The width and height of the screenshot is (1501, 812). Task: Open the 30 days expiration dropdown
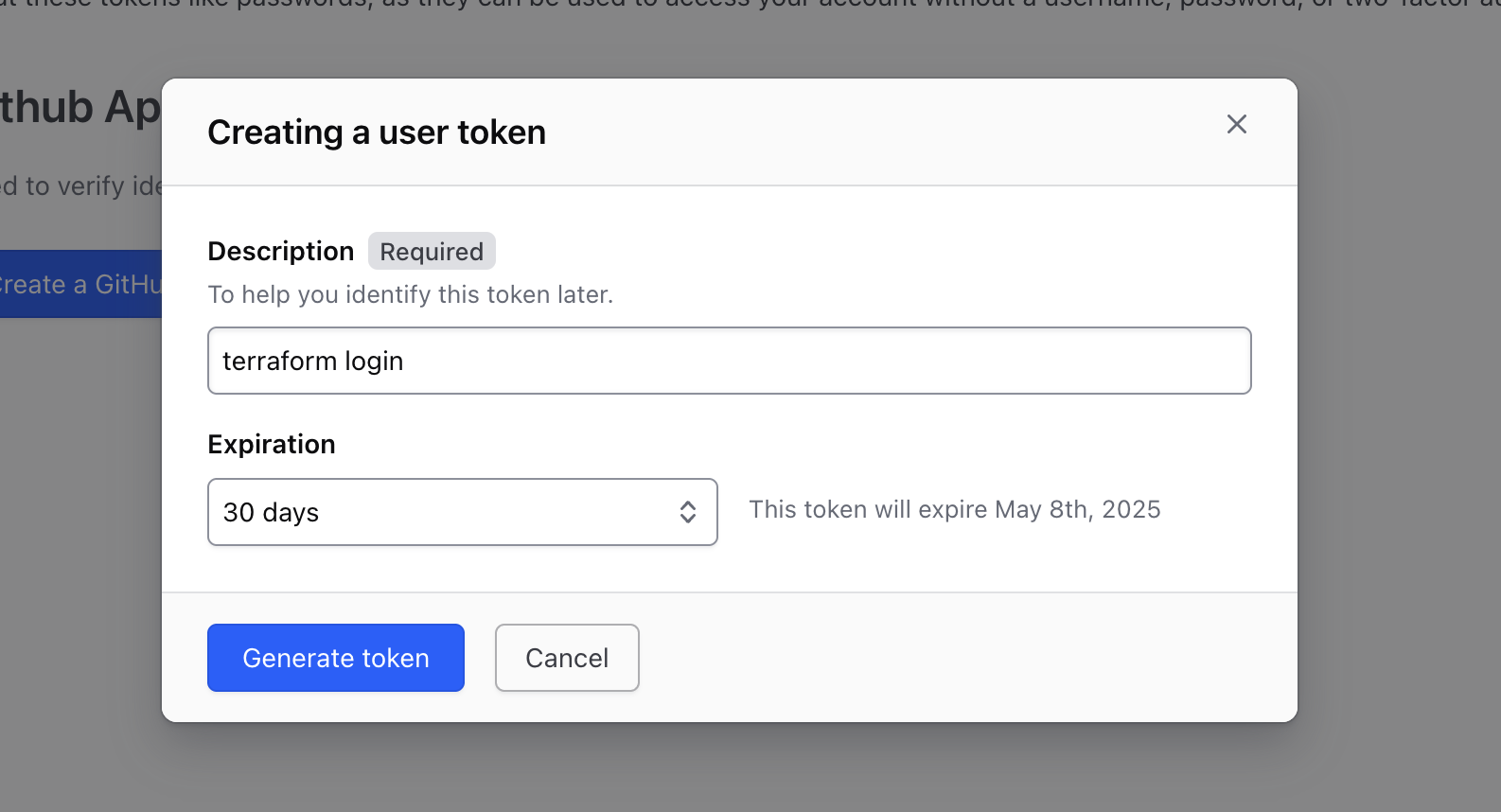(462, 512)
